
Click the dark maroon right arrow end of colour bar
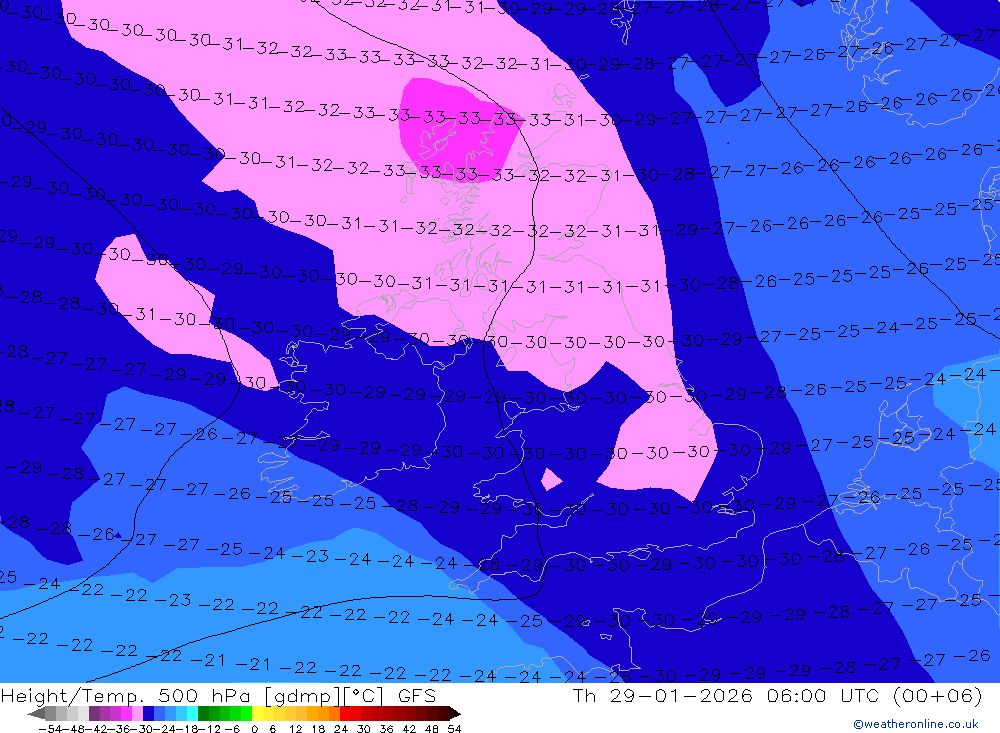click(x=455, y=713)
